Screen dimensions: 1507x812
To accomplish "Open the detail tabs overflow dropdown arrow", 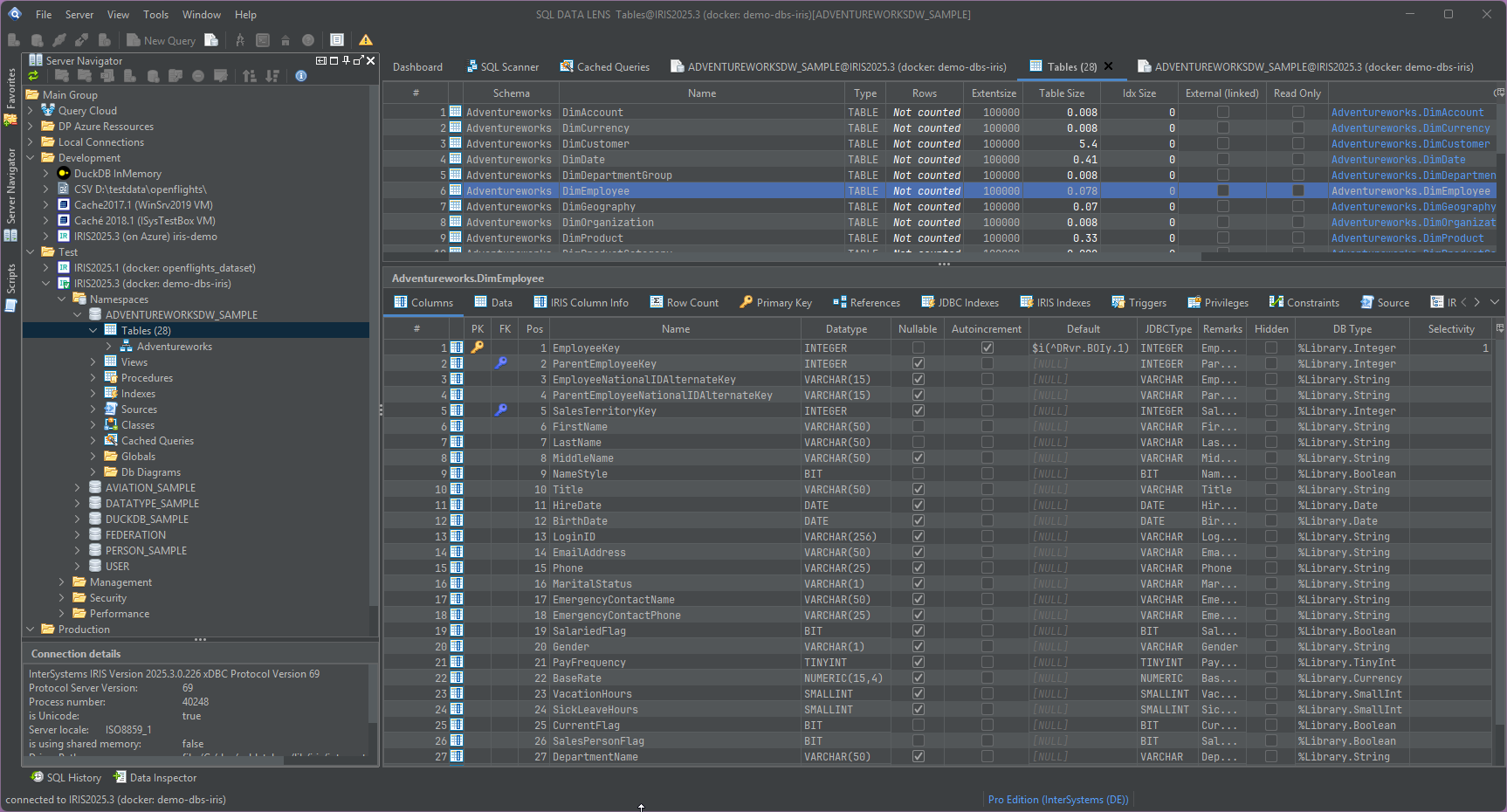I will [x=1494, y=302].
